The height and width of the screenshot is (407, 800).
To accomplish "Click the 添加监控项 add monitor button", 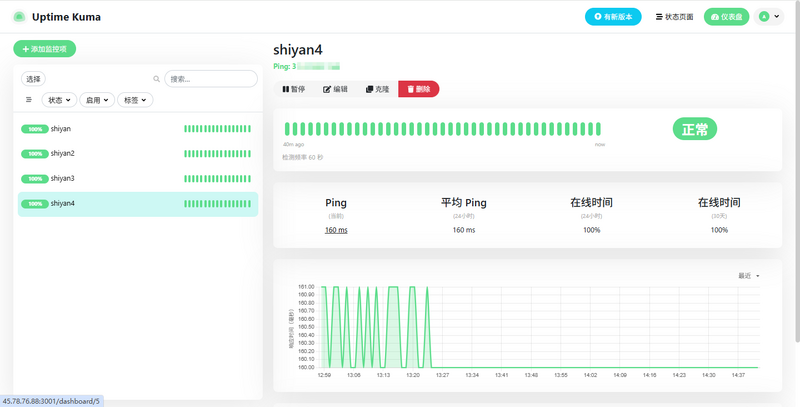I will point(45,48).
